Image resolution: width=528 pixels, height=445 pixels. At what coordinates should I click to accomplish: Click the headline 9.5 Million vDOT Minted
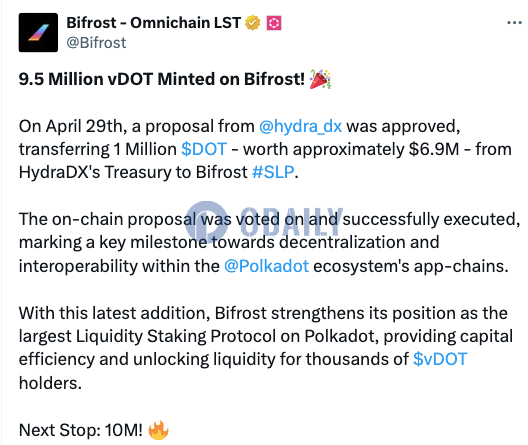162,79
